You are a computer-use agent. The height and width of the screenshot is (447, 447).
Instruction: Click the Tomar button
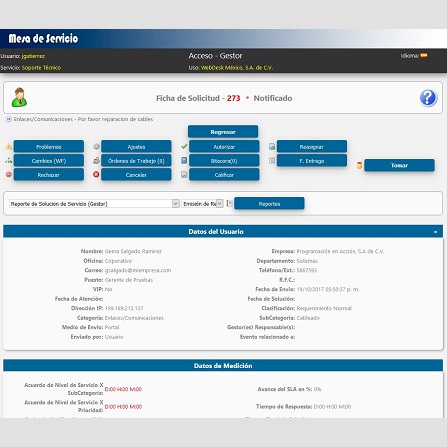click(x=399, y=165)
